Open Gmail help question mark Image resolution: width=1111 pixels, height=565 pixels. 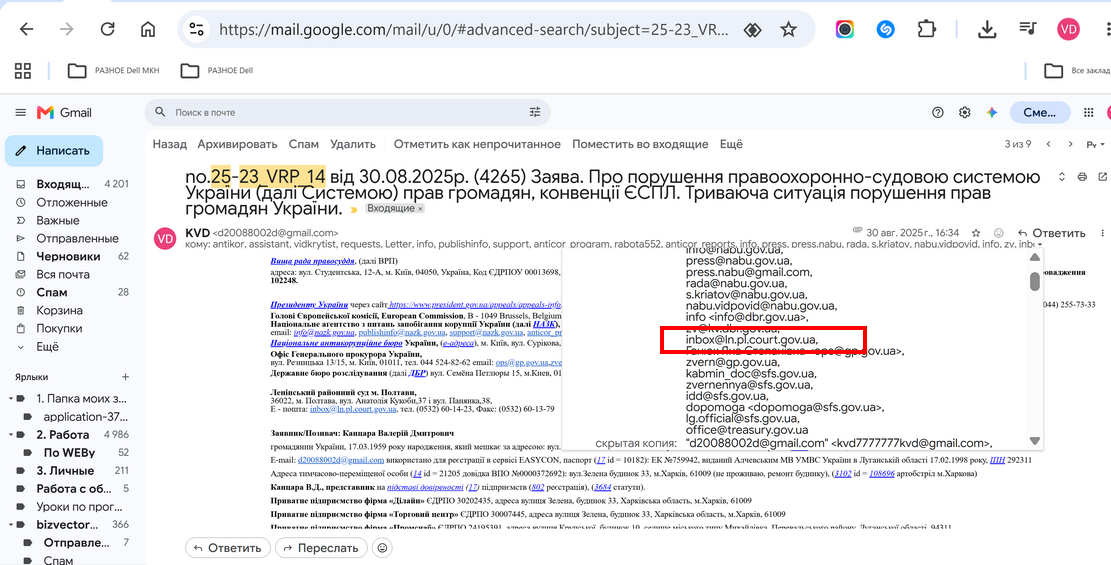click(x=938, y=112)
